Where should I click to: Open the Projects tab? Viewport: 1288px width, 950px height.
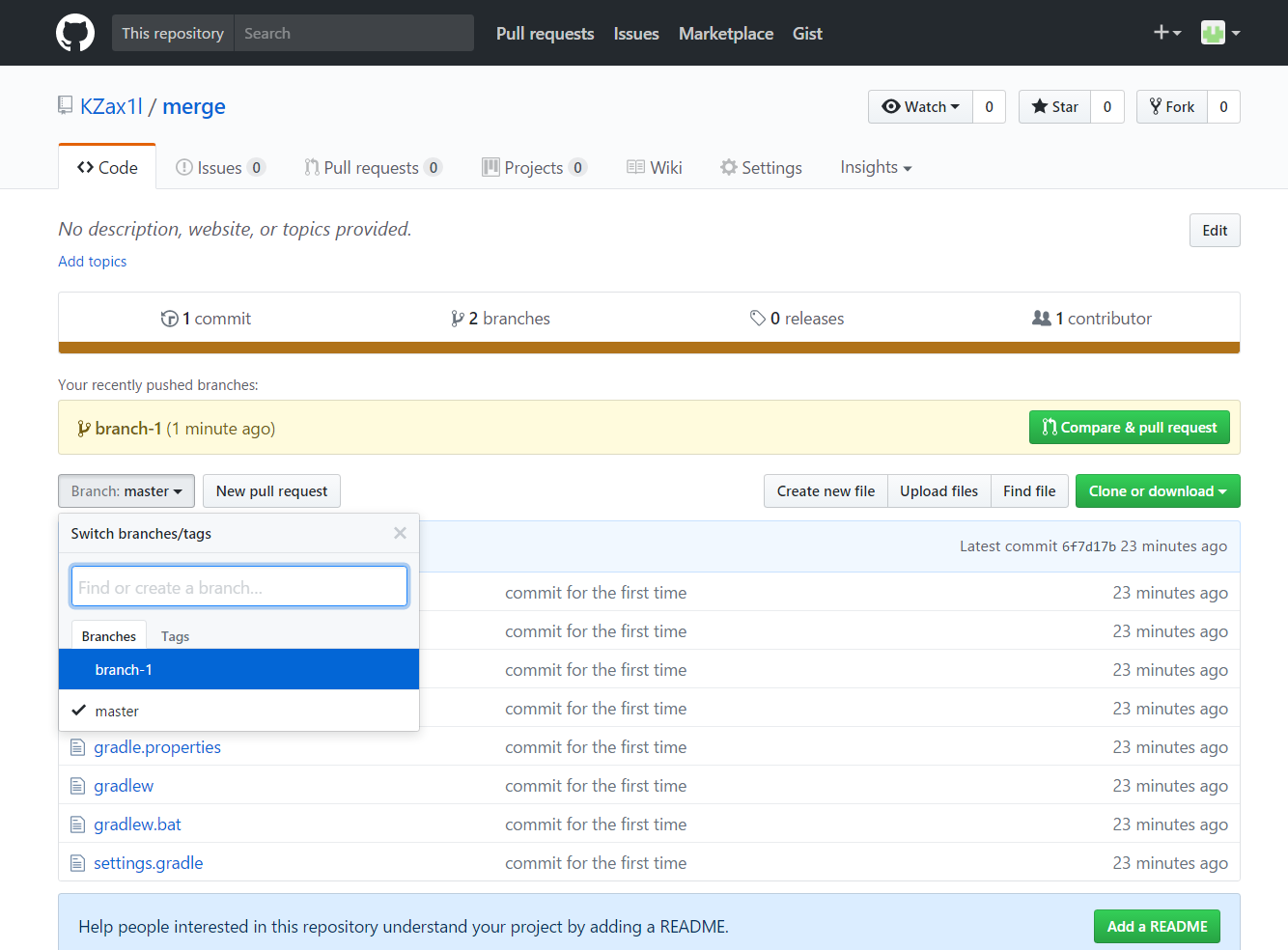click(x=534, y=167)
